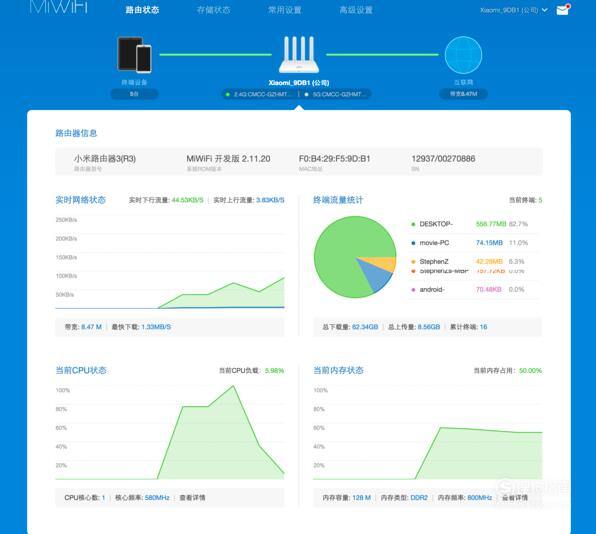Click the white router icon
The image size is (596, 534).
299,54
